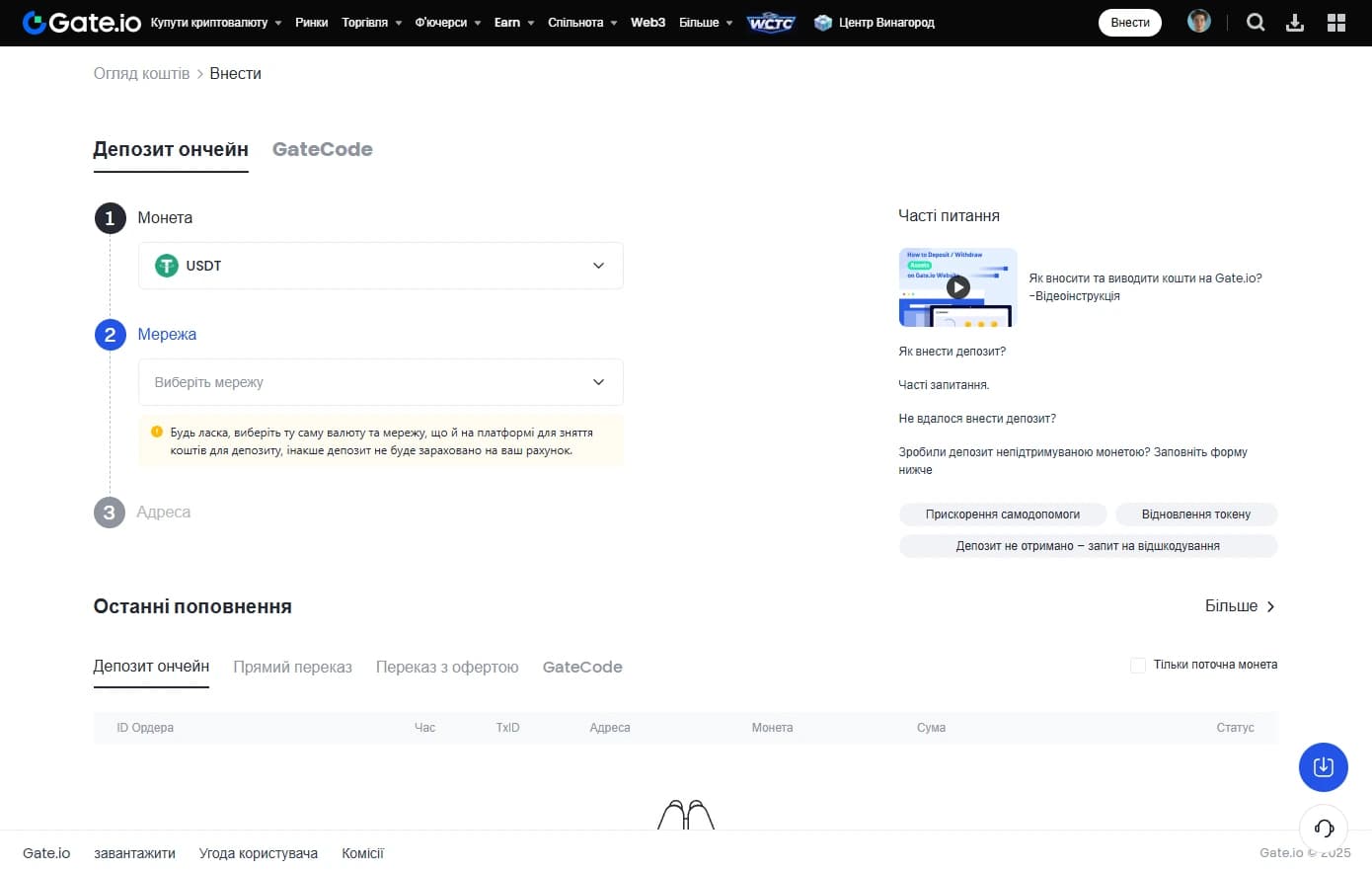Open the GateCode history tab
Viewport: 1372px width, 871px height.
582,667
